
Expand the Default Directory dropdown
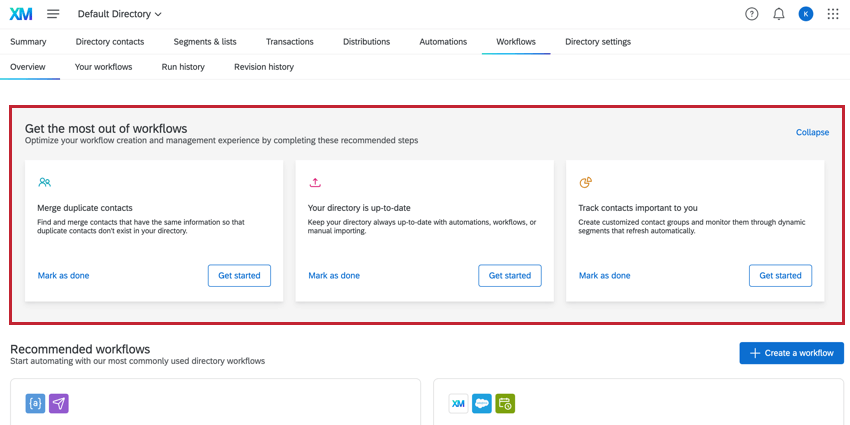[119, 14]
